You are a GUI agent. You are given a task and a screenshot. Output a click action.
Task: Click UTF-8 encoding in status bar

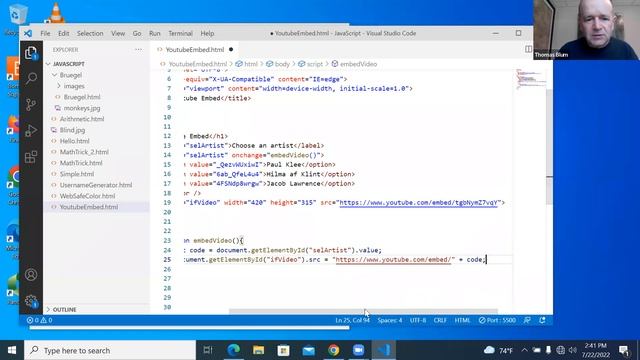pos(418,320)
